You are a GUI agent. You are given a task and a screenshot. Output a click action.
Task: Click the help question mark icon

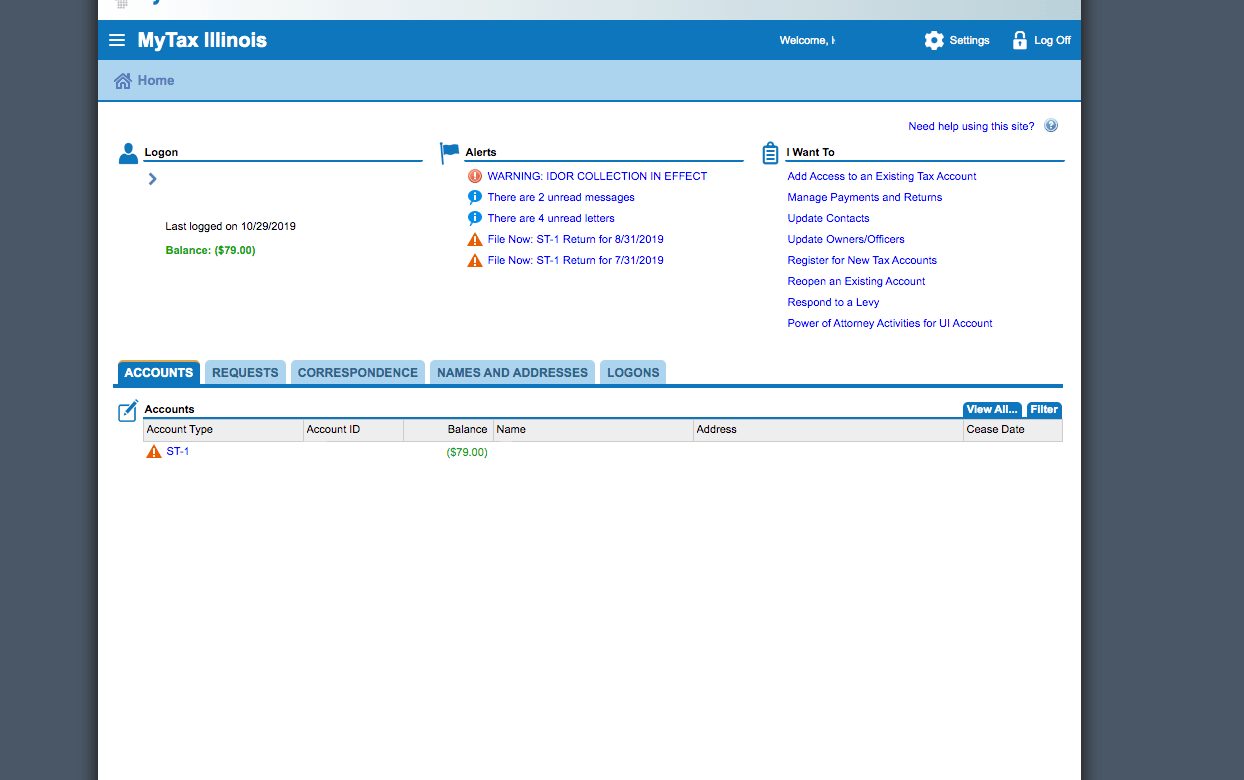[x=1051, y=126]
